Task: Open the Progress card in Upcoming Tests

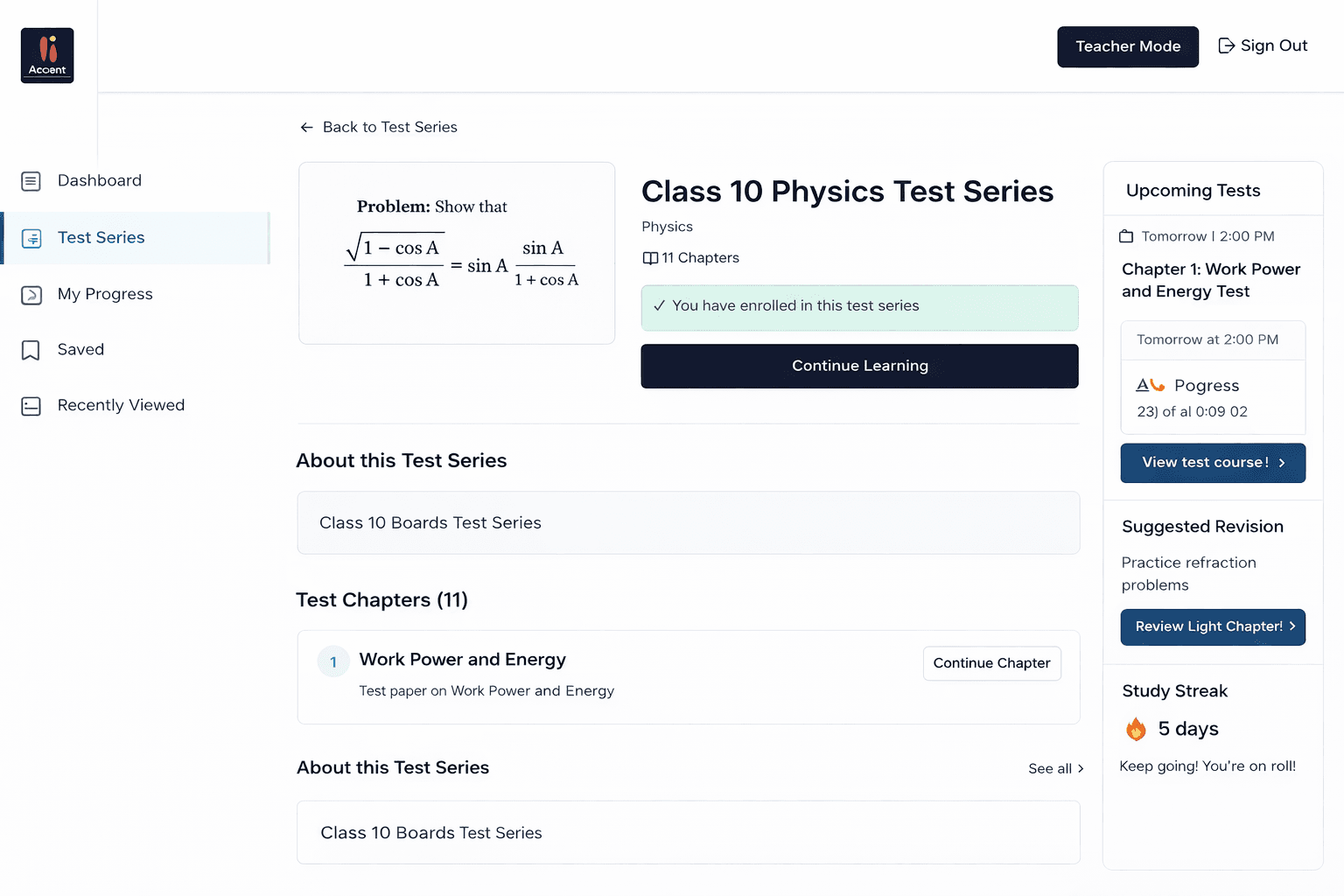Action: pos(1213,397)
